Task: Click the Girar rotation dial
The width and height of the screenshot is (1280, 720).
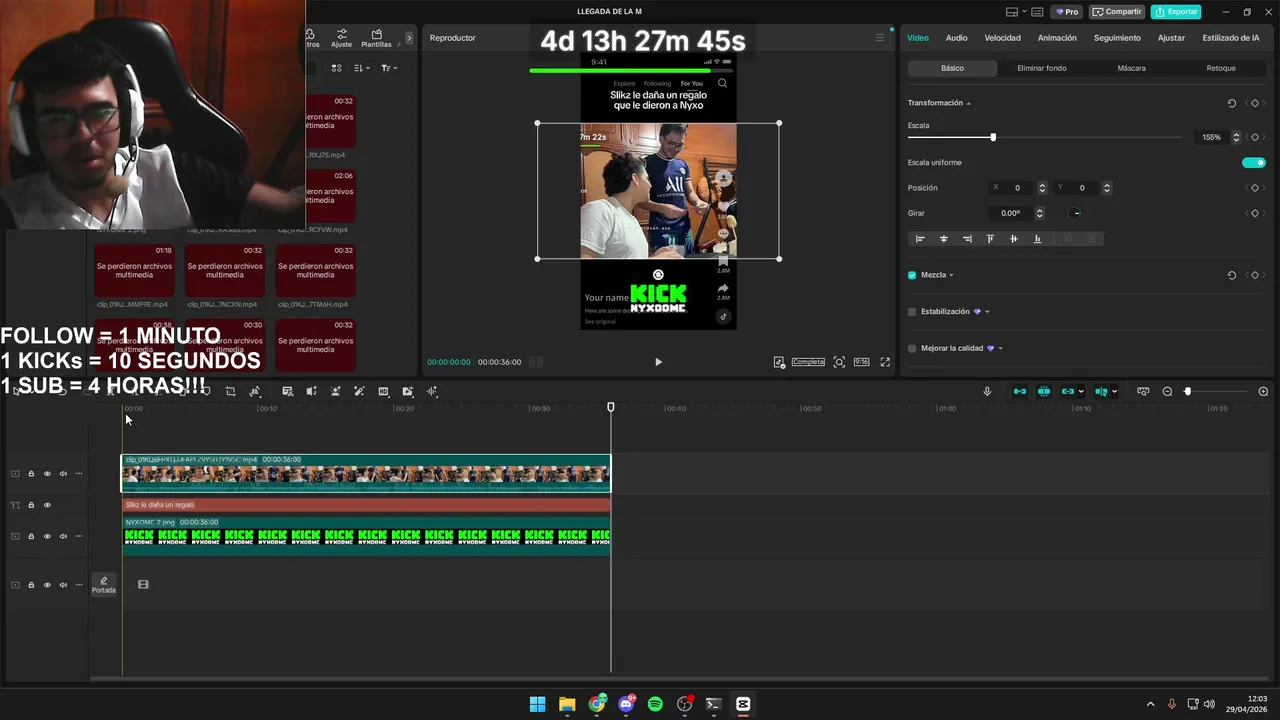Action: point(1075,213)
